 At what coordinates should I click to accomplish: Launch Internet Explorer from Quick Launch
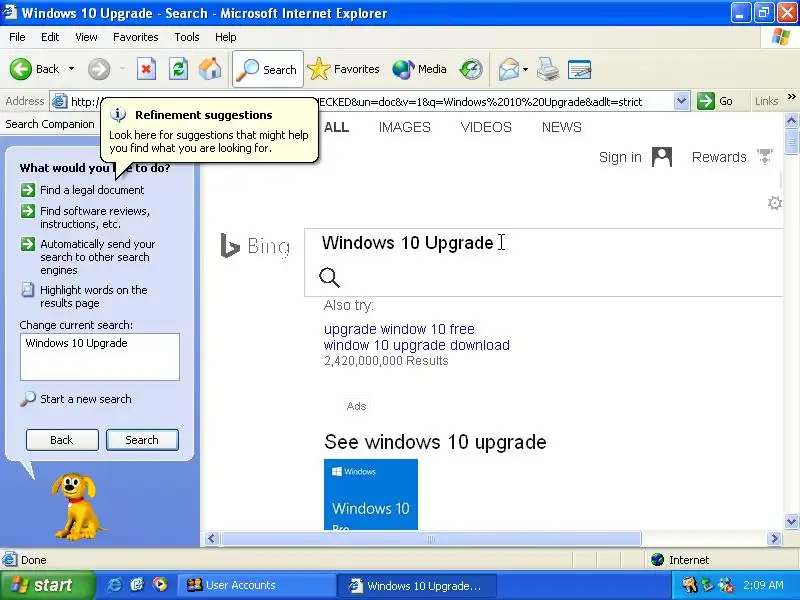point(114,585)
